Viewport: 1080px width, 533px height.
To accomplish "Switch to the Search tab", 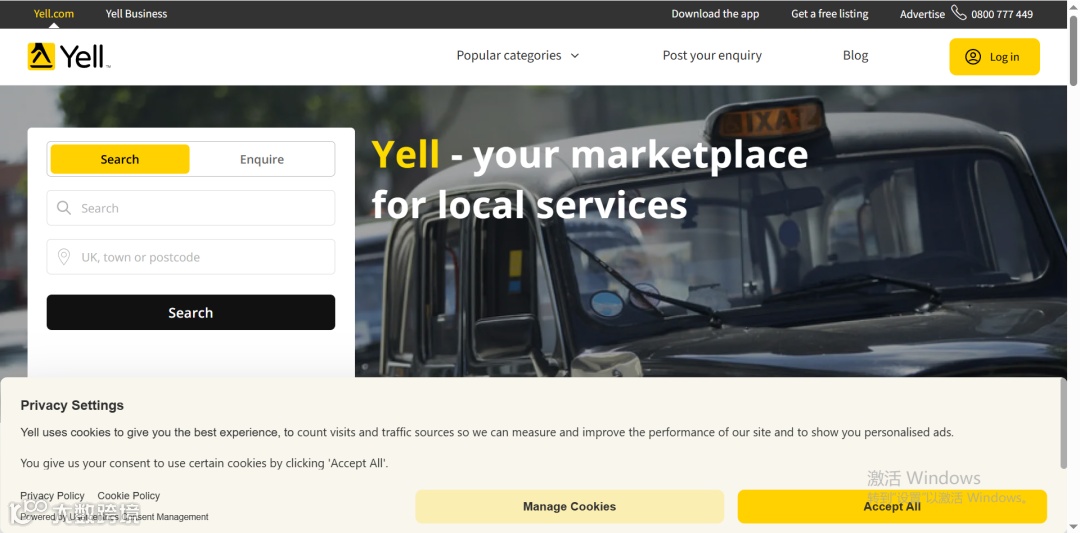I will (x=120, y=159).
